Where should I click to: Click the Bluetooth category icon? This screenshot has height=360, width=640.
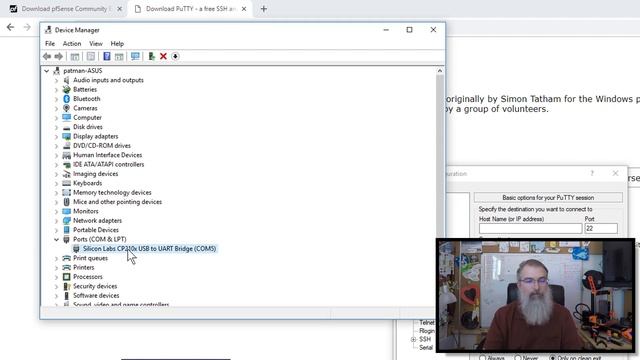pos(67,99)
